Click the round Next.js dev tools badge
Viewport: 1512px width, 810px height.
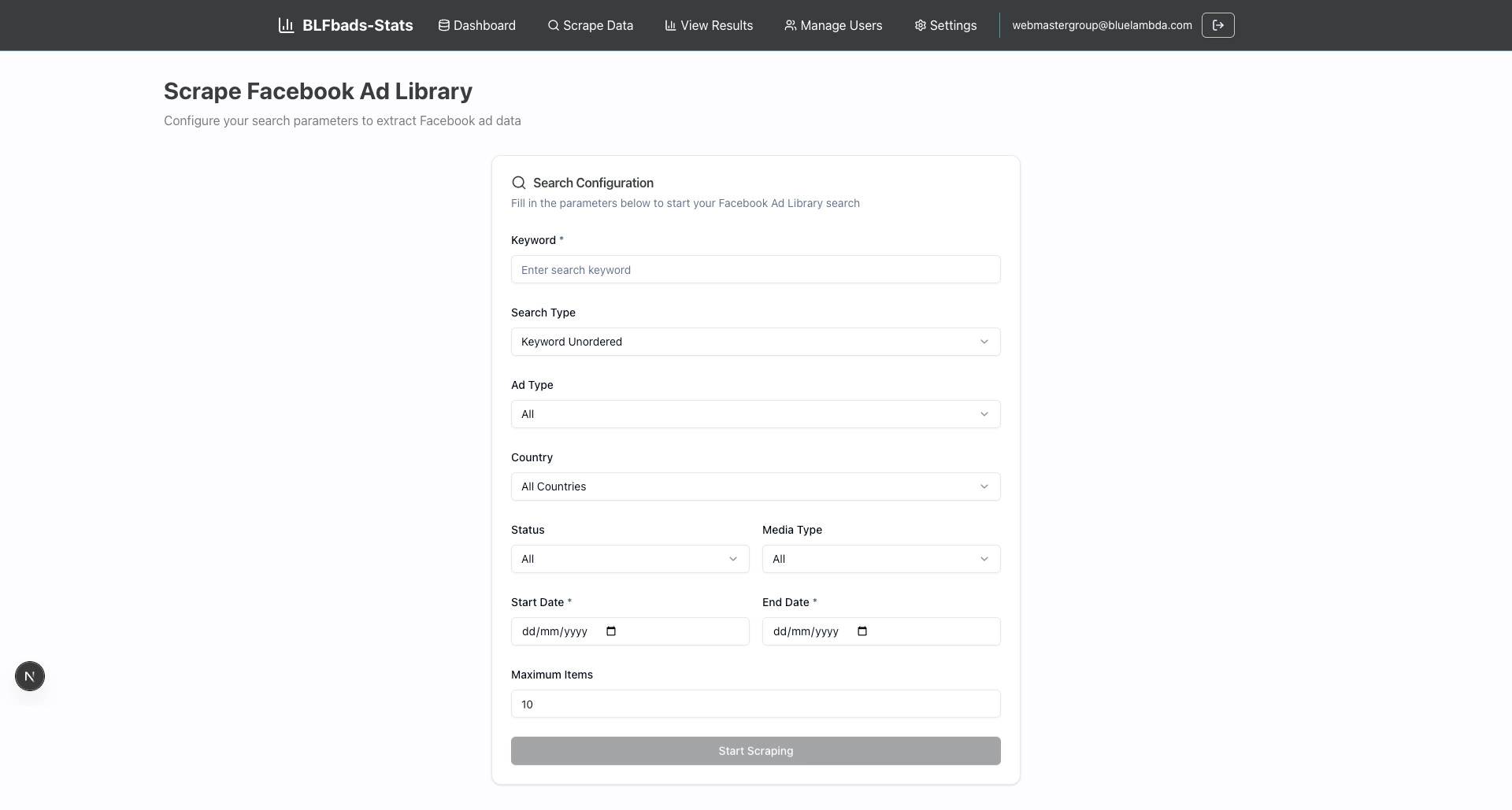[30, 676]
